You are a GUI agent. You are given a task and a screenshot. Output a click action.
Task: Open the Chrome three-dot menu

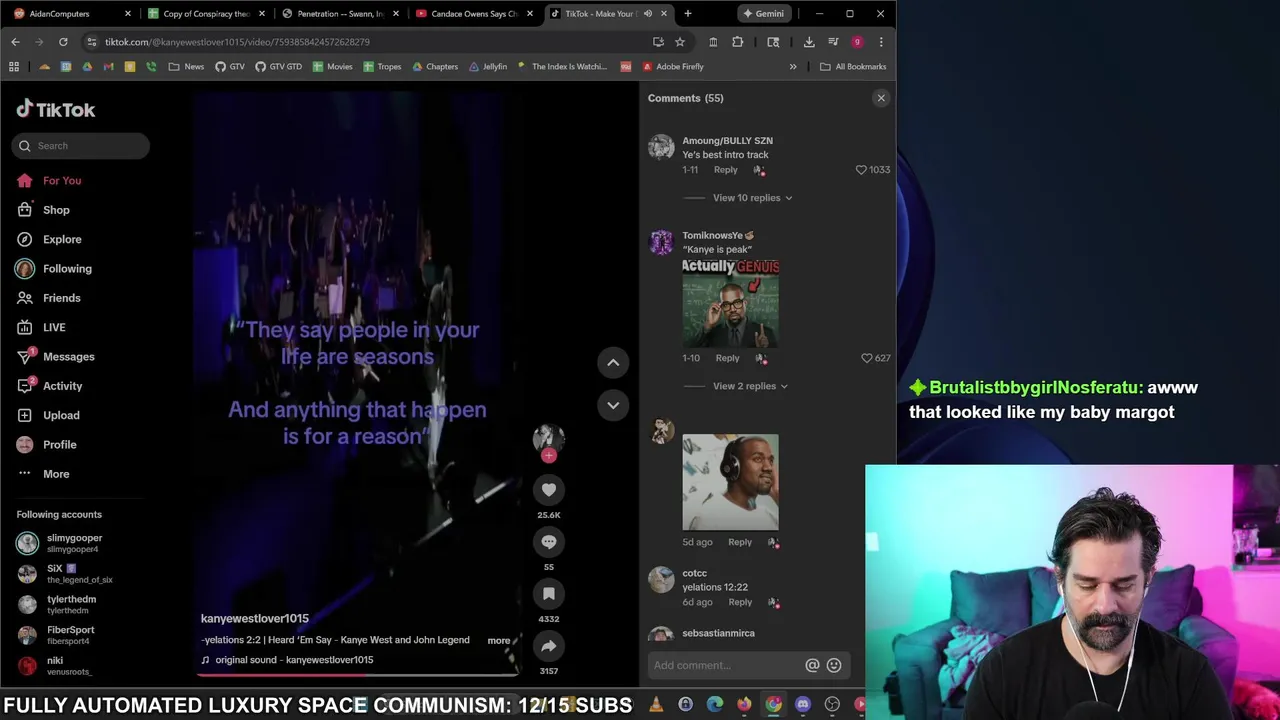pyautogui.click(x=881, y=42)
